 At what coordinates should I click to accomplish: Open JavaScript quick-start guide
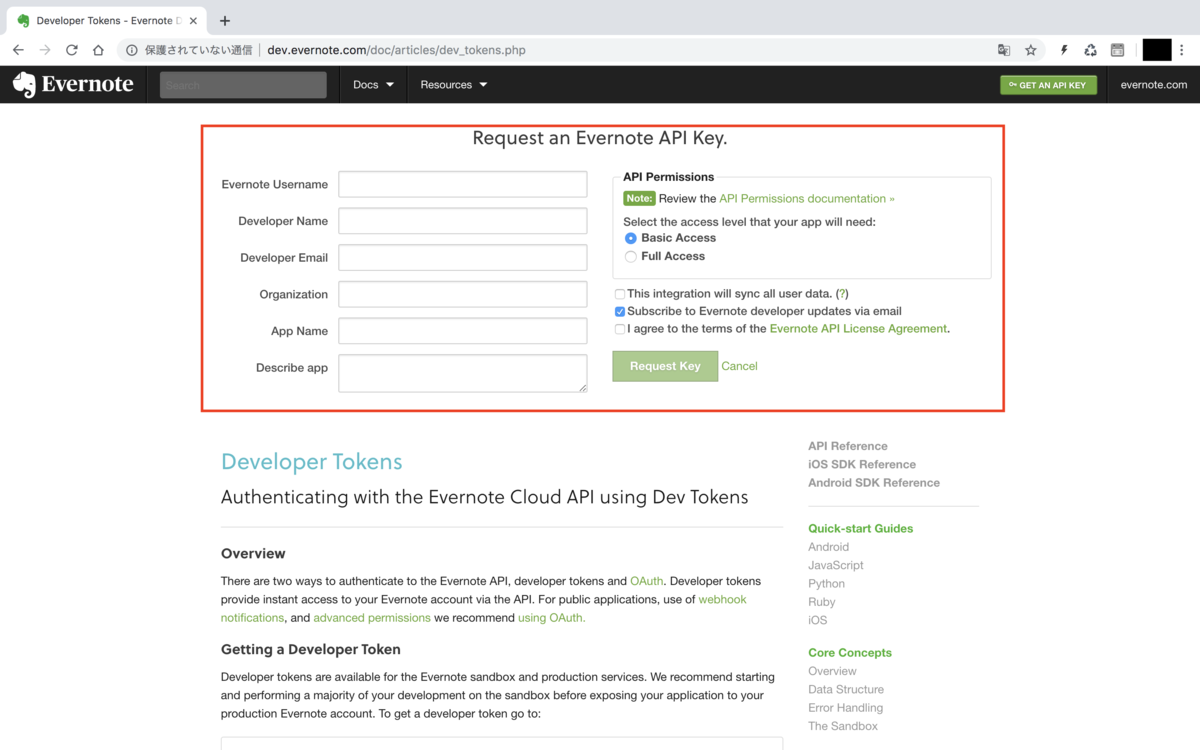coord(836,565)
